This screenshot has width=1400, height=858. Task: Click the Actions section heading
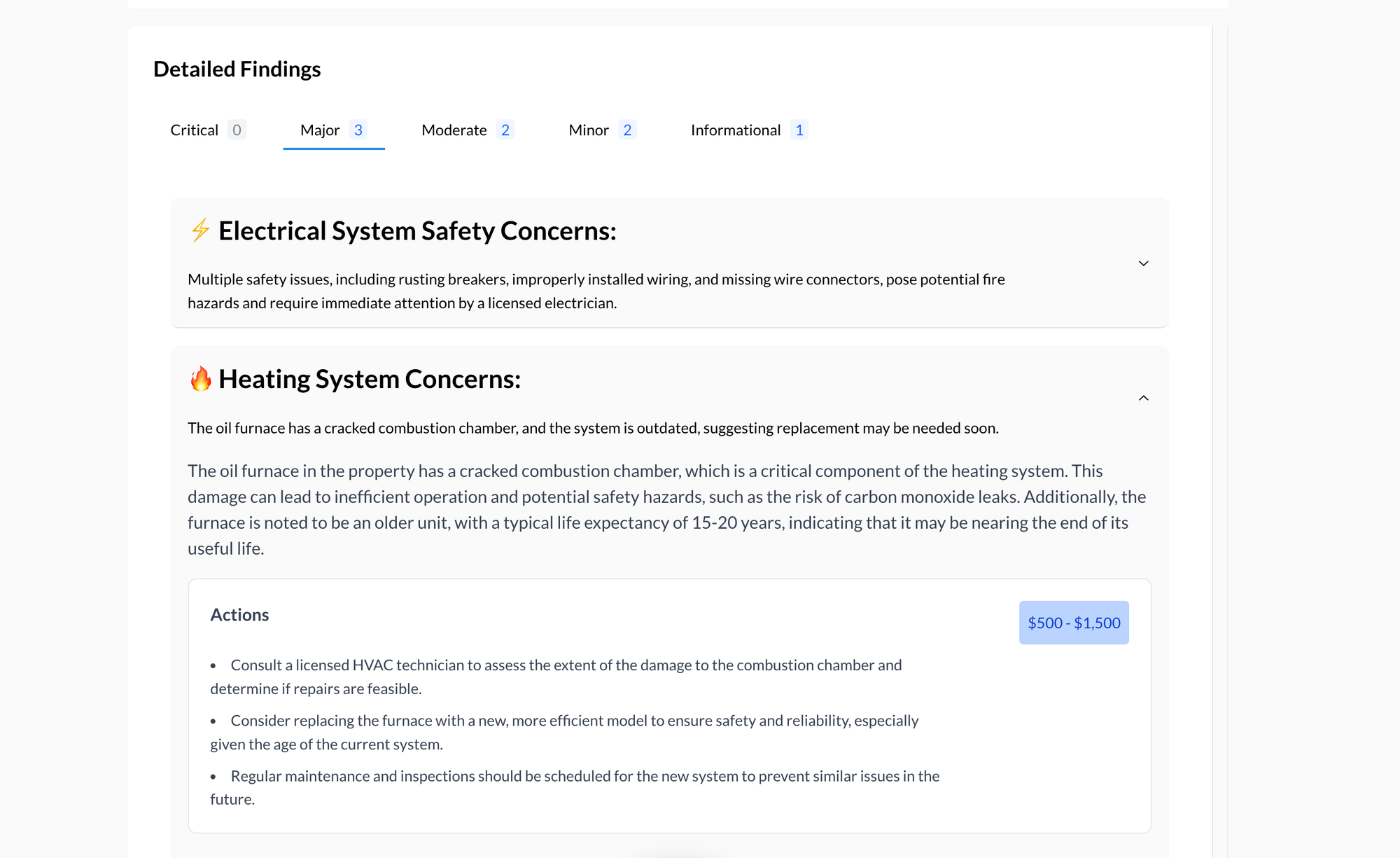pos(239,615)
